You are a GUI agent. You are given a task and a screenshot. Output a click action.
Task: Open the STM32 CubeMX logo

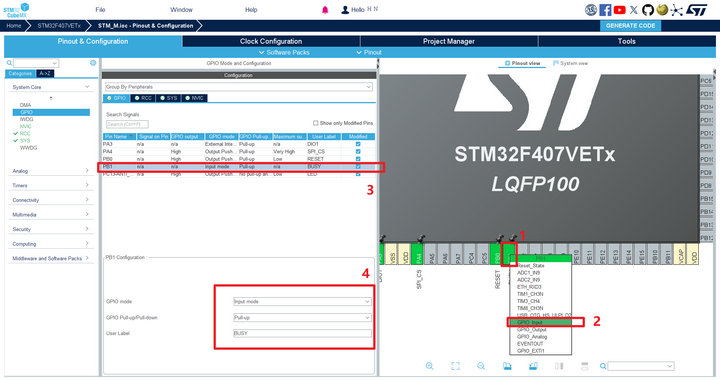[x=17, y=10]
